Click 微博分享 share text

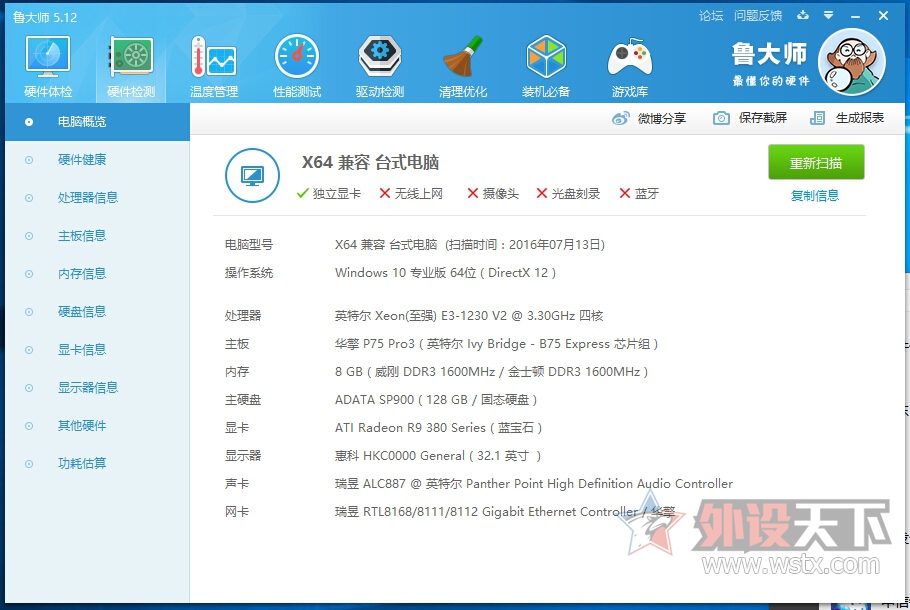[662, 118]
